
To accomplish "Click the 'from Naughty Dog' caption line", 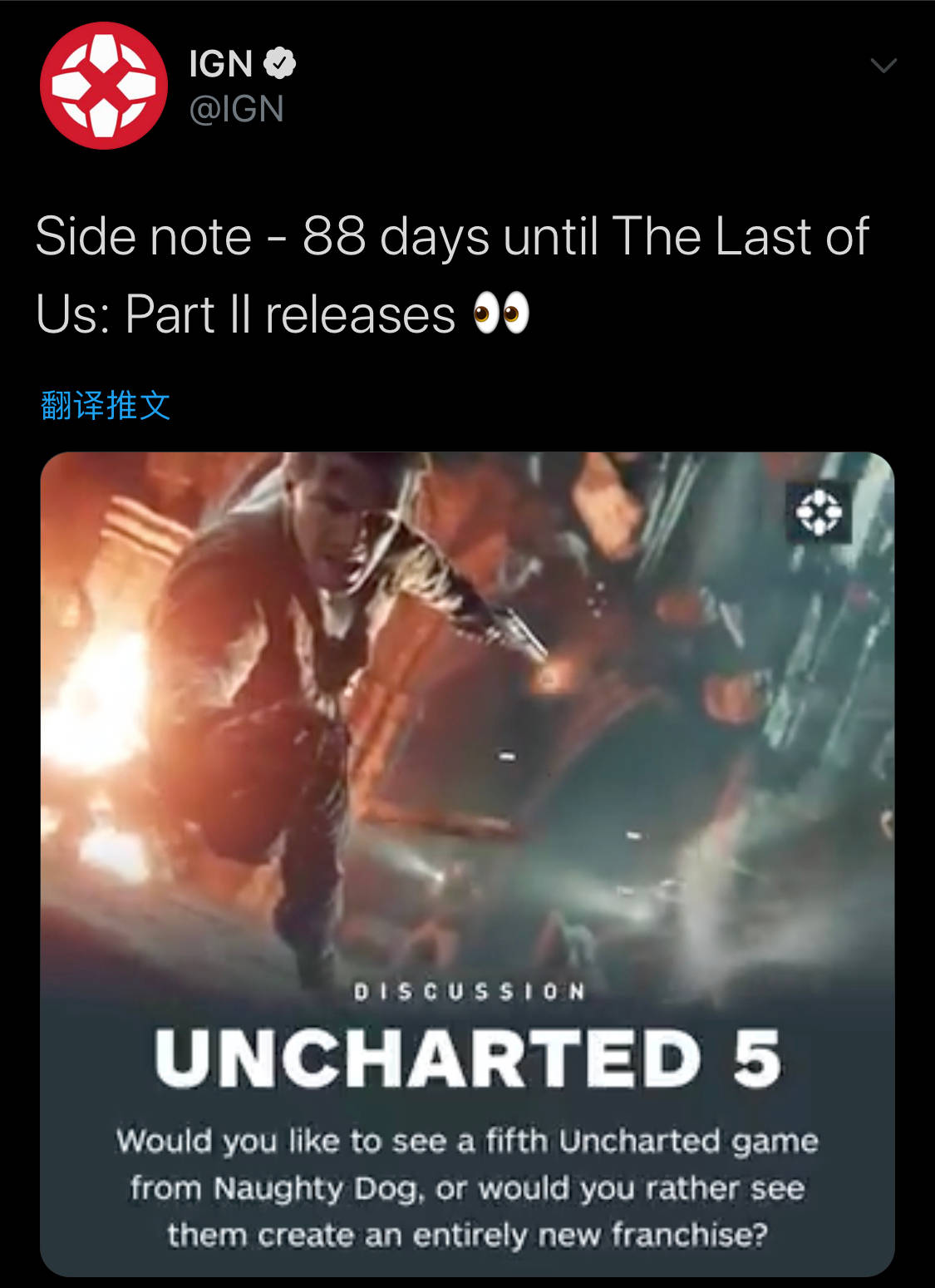I will tap(467, 1188).
